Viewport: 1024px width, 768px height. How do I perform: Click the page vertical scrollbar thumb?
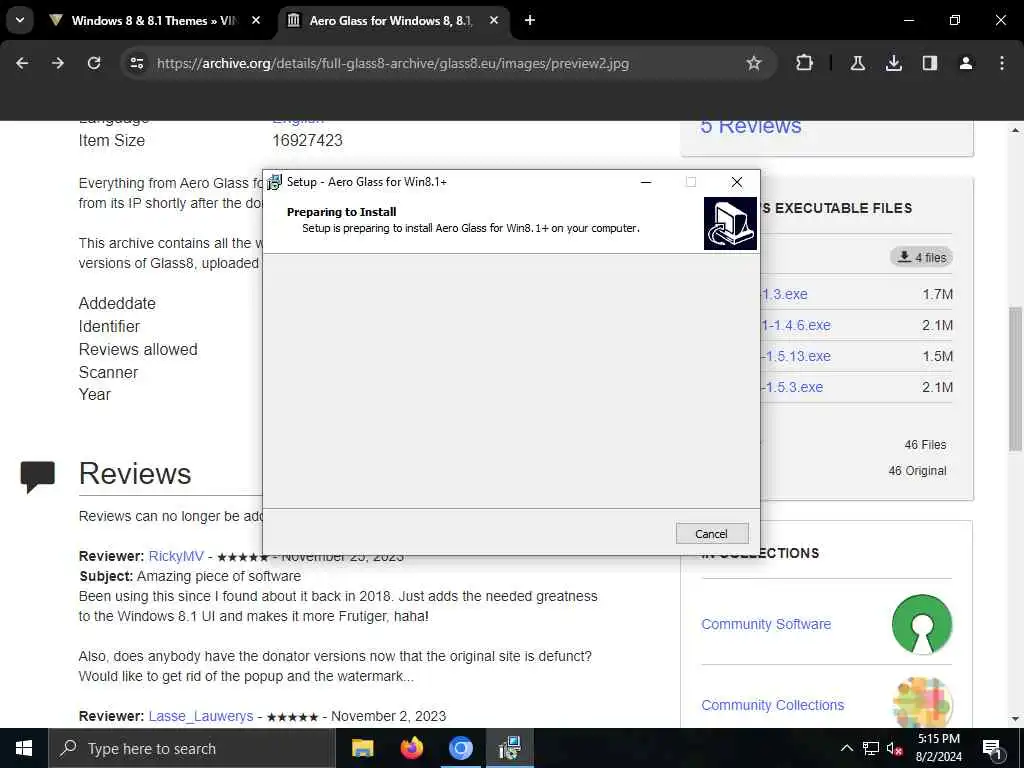coord(1015,379)
